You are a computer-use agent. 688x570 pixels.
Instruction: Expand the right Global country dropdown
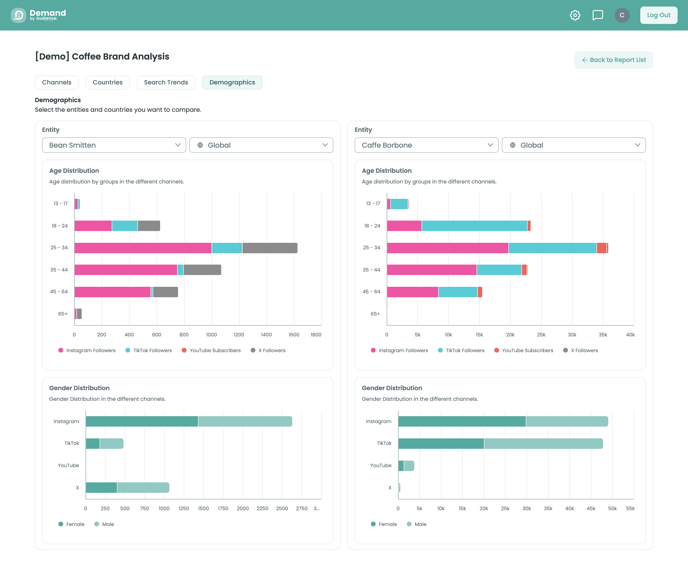click(x=573, y=145)
